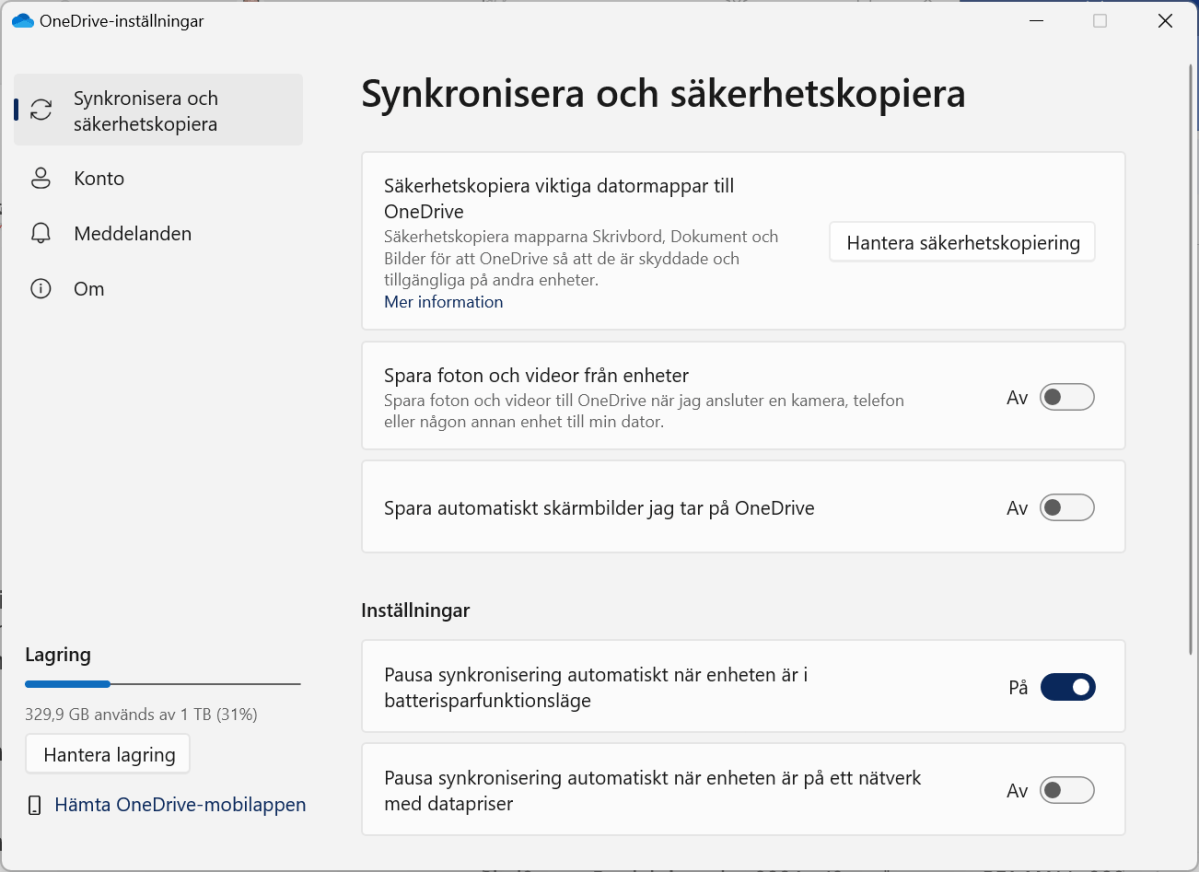Click the info circle beside Om

(x=40, y=288)
